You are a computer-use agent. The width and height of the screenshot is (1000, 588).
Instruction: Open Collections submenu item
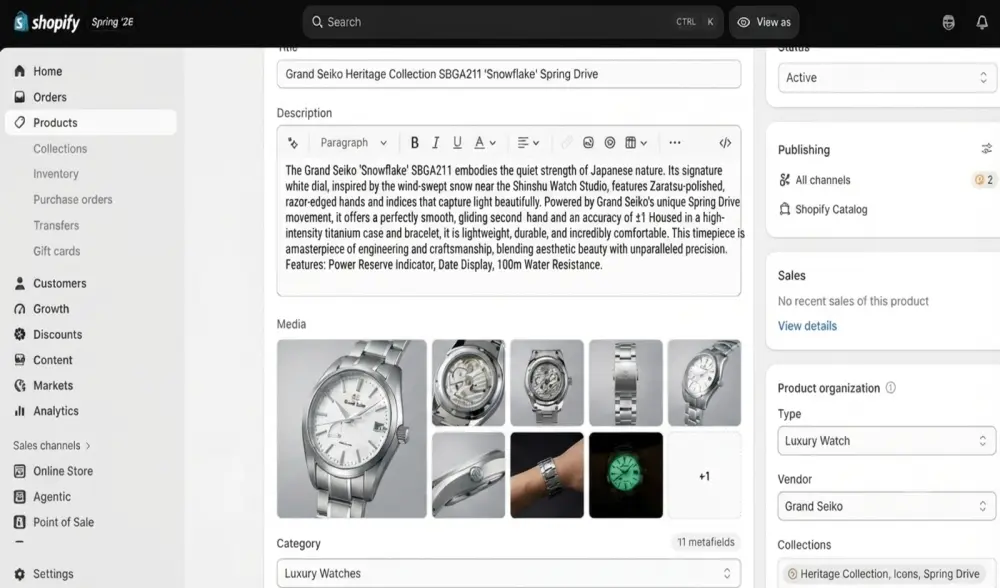coord(60,149)
